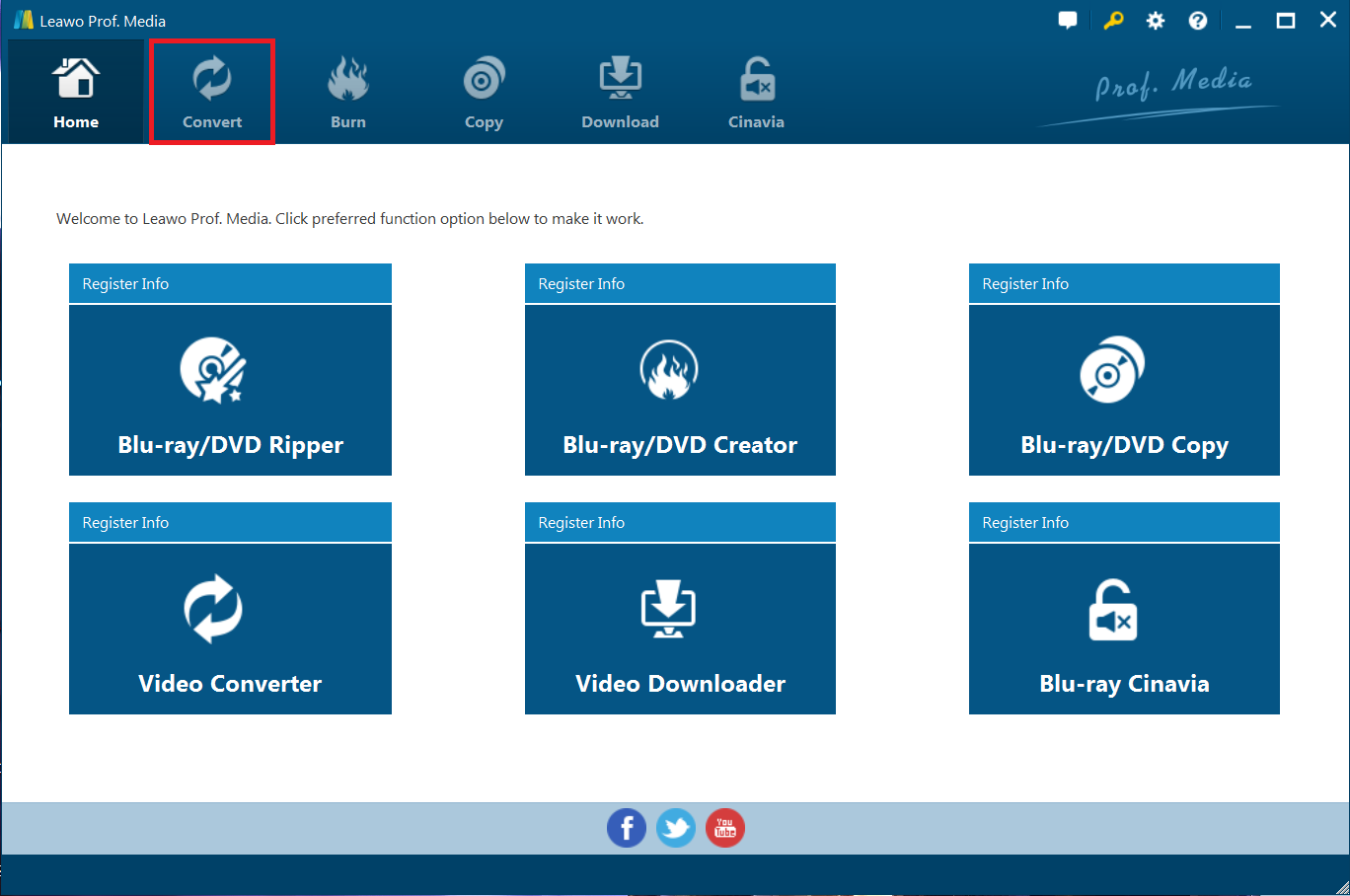1350x896 pixels.
Task: Open the settings gear icon
Action: pos(1155,20)
